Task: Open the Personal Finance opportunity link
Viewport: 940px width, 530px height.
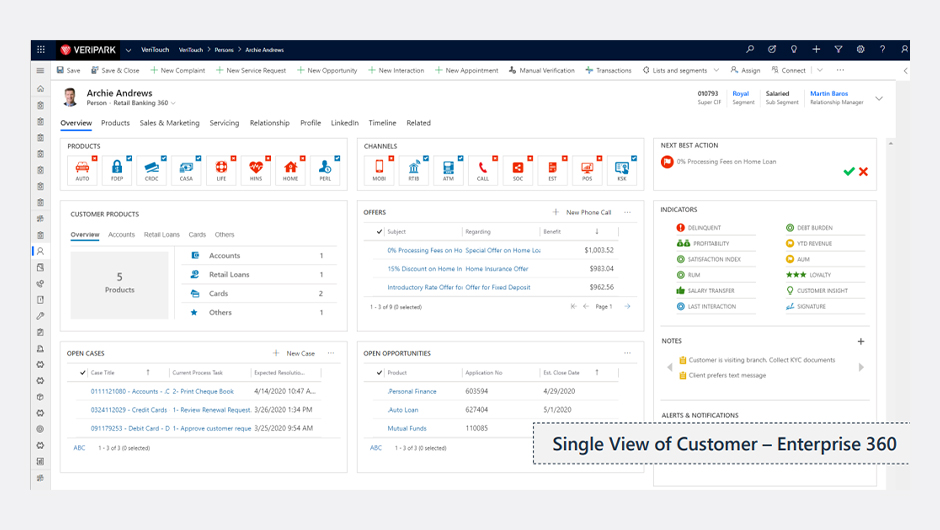Action: coord(412,392)
